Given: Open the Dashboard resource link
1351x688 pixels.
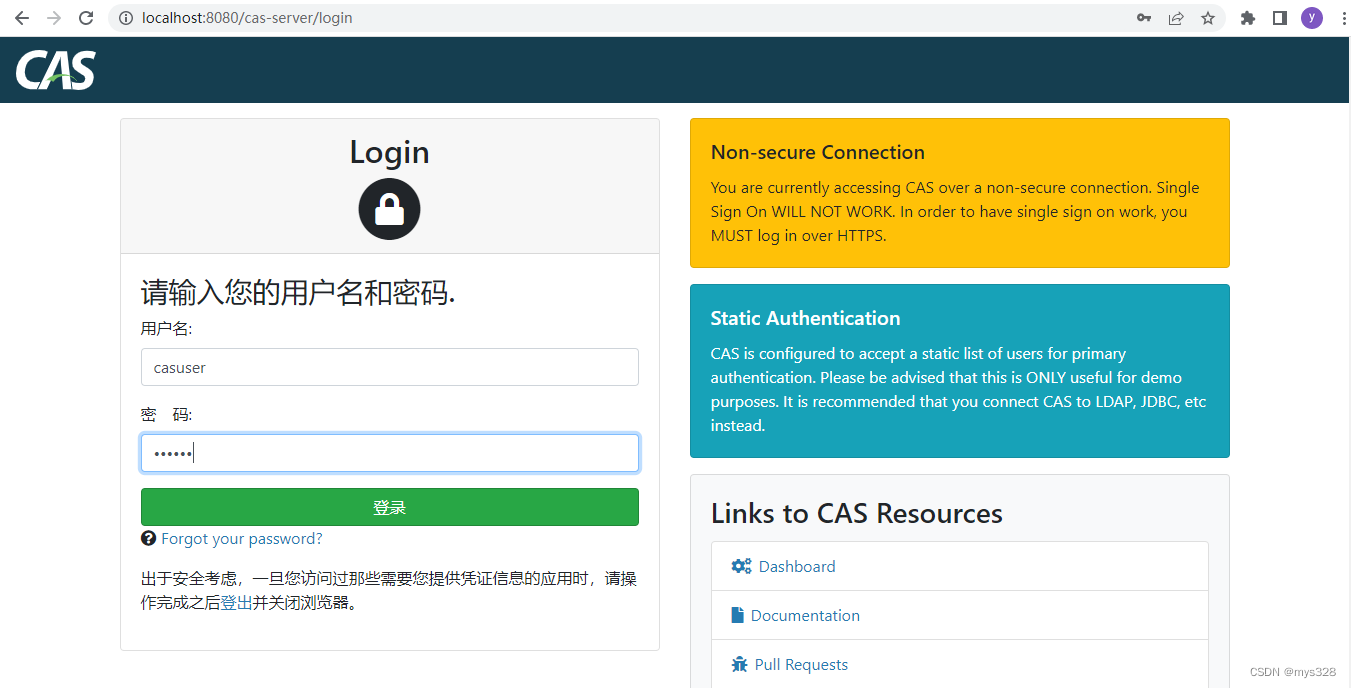Looking at the screenshot, I should 796,566.
